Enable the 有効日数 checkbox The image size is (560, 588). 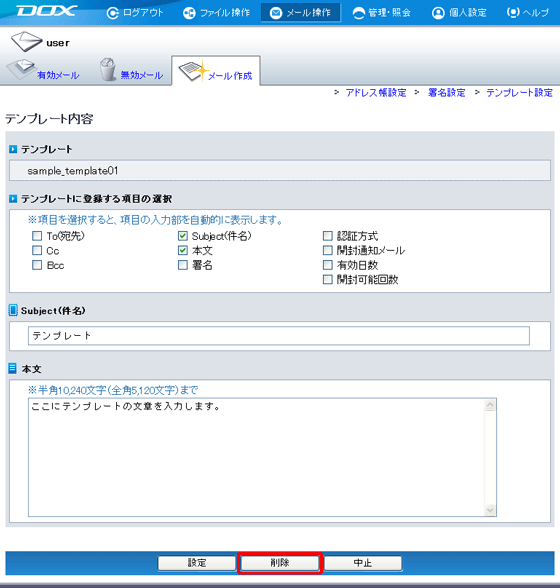coord(327,265)
